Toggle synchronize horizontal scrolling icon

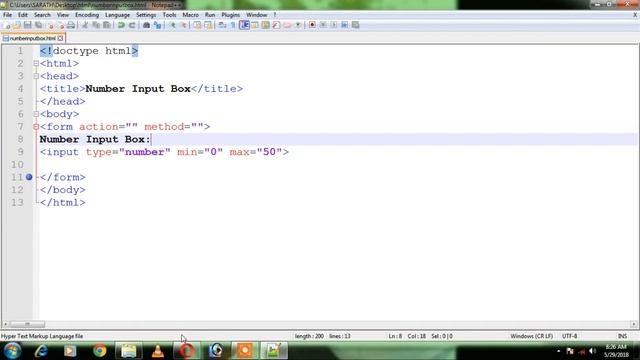[x=208, y=25]
